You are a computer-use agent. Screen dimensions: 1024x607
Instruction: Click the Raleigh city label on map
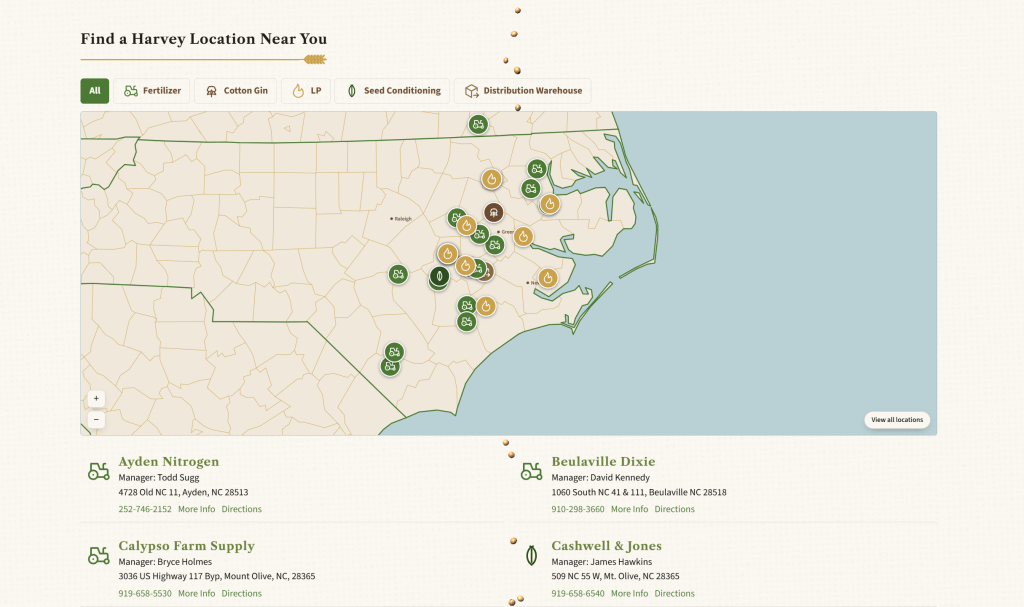coord(401,219)
